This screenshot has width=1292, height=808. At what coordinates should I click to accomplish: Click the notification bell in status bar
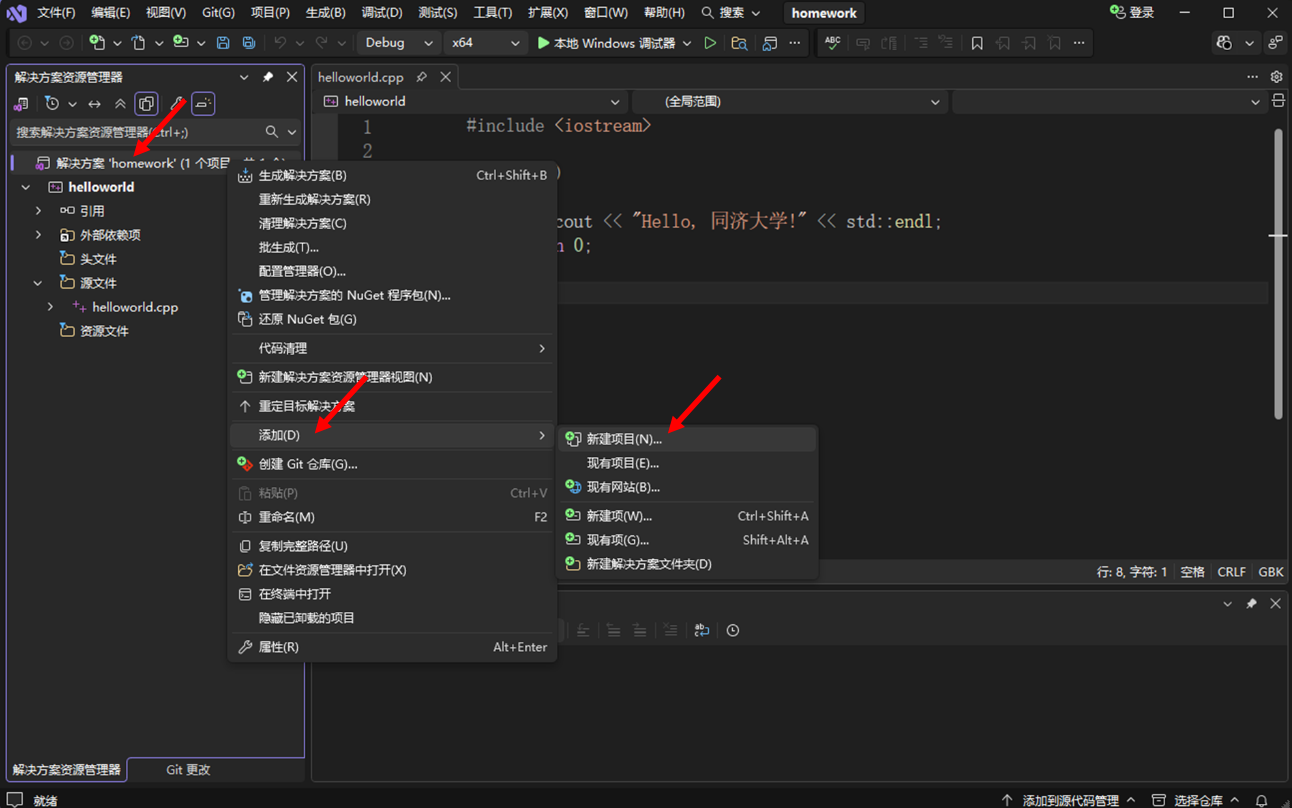(1262, 800)
